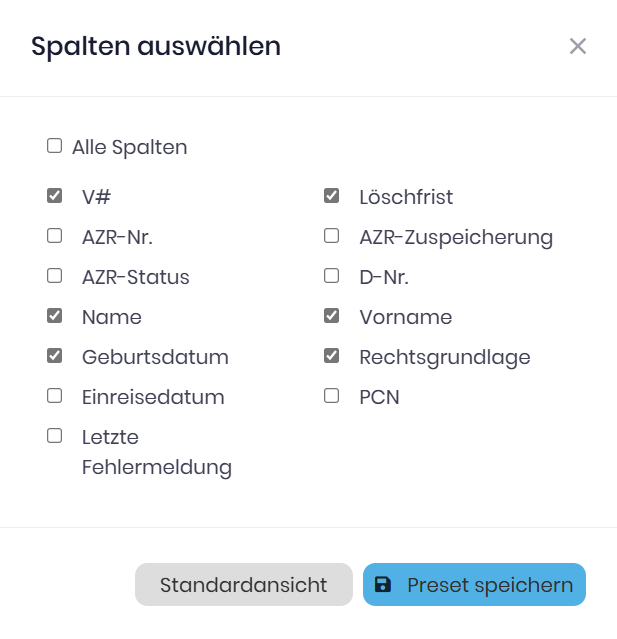Screen dimensions: 617x639
Task: Enable the AZR-Nr. column checkbox
Action: point(54,236)
